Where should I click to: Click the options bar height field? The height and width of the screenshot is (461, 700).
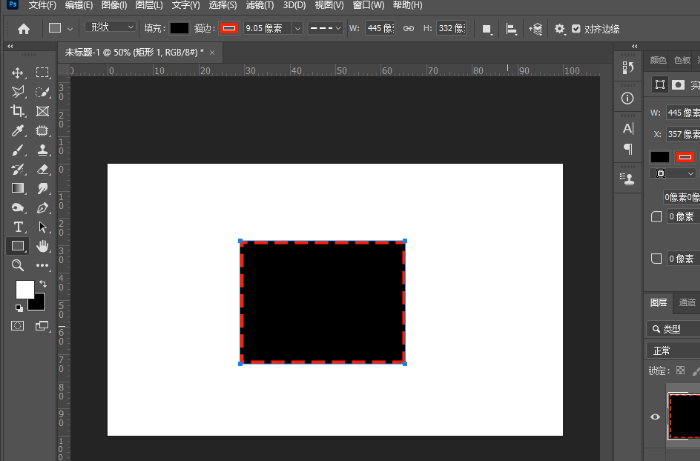[451, 28]
